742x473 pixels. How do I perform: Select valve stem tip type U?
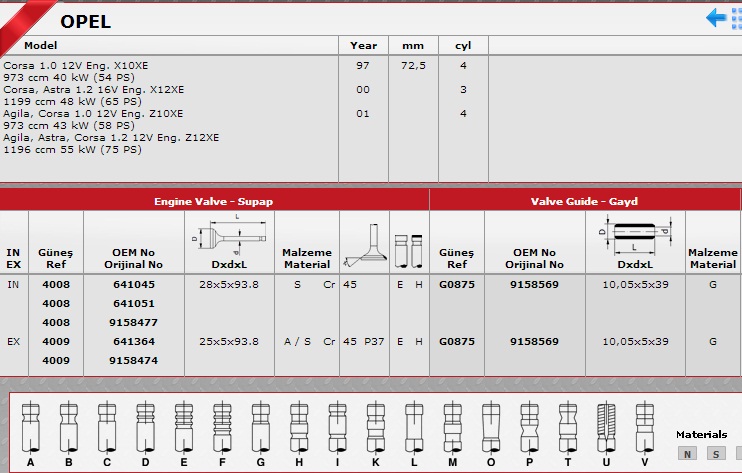605,426
